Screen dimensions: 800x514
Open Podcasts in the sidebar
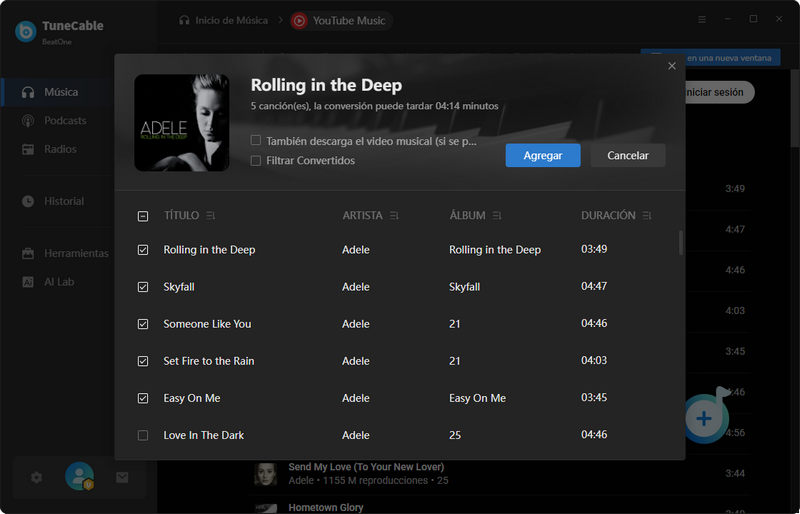(65, 120)
